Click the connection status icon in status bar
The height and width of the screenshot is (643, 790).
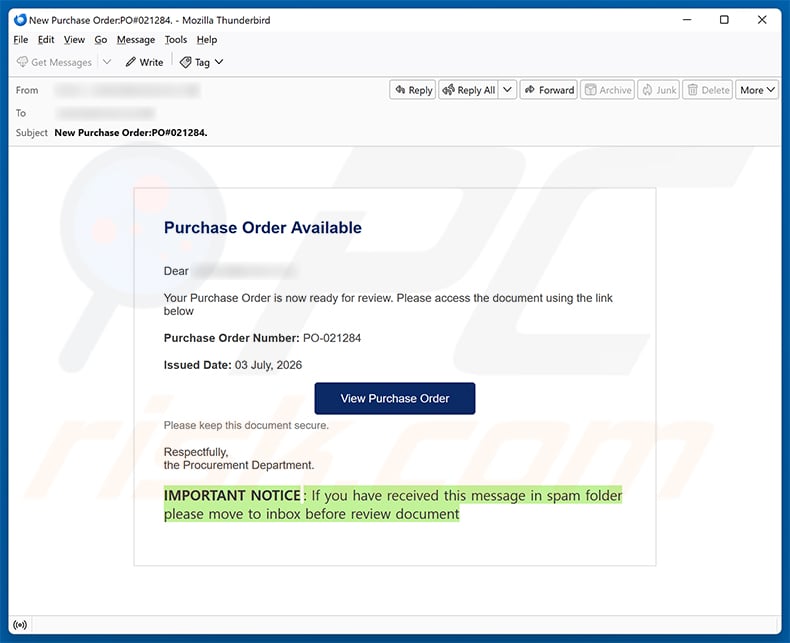coord(20,625)
